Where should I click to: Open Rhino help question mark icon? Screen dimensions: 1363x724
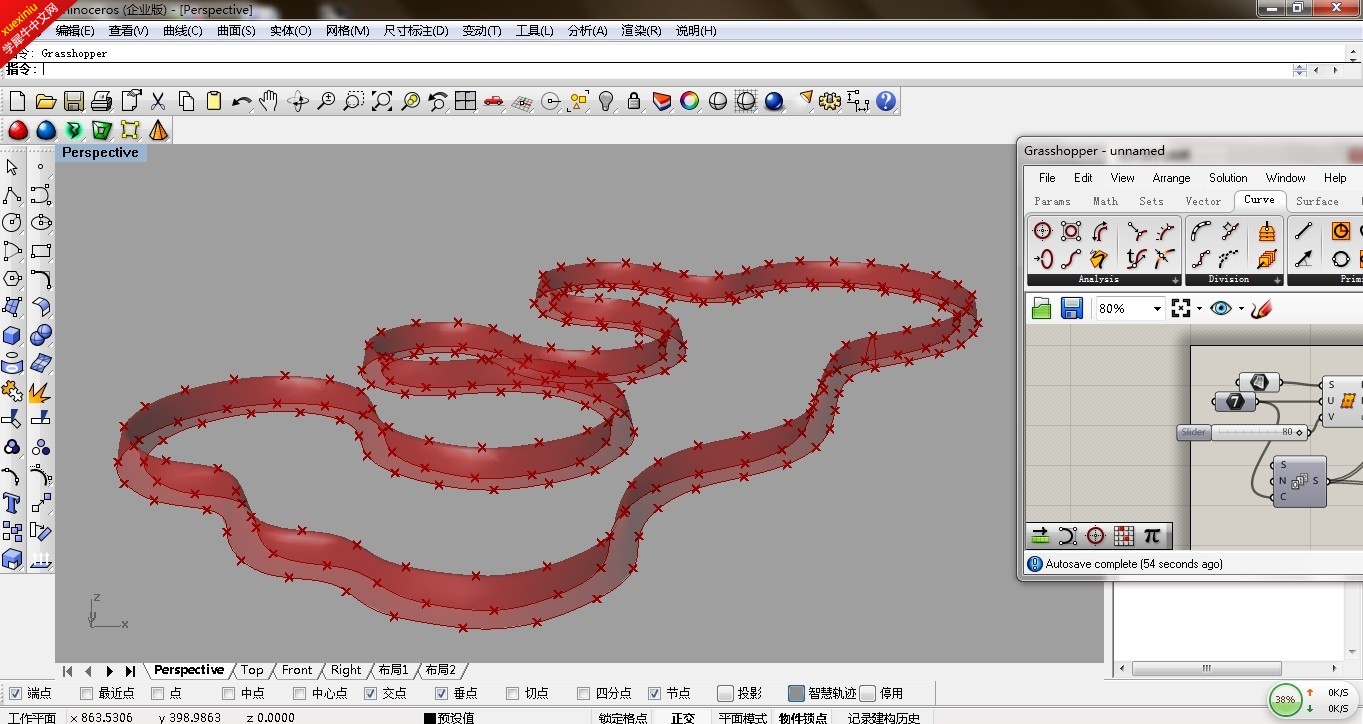click(x=886, y=101)
